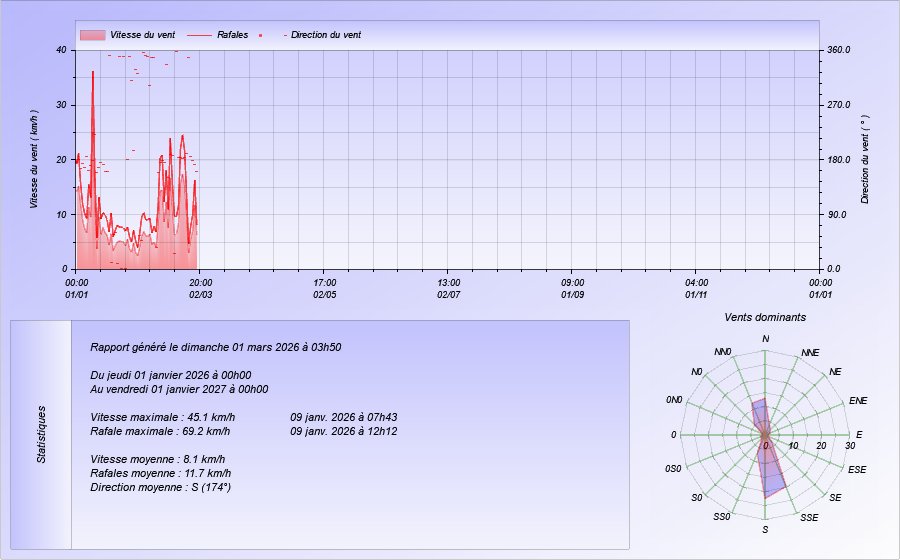Click the center of the wind rose
Screen dimensions: 900x560
tap(766, 435)
